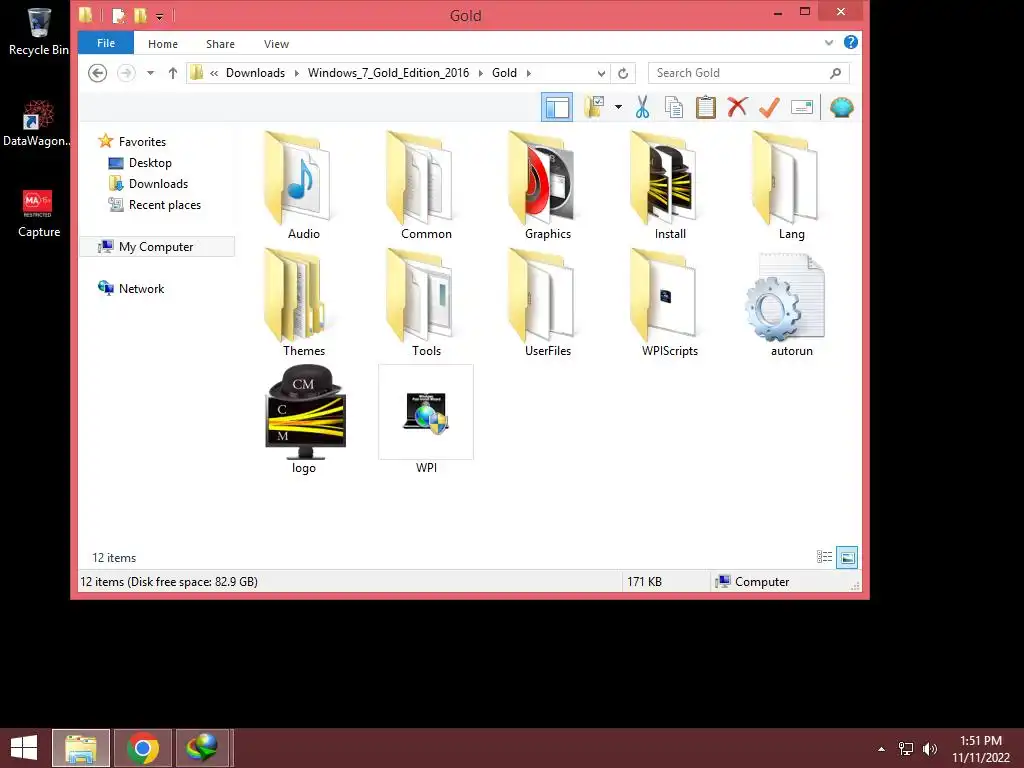Select the WPIScripts folder
1024x768 pixels.
(670, 302)
